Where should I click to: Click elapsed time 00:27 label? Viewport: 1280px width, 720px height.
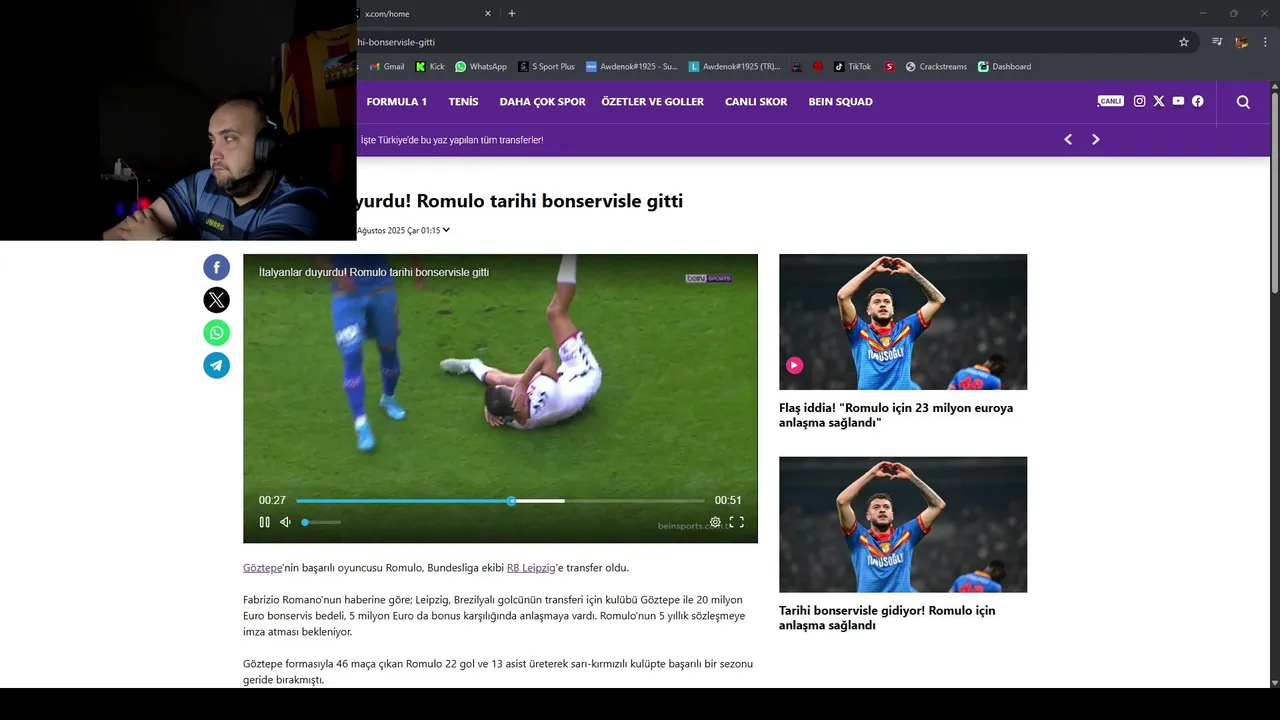point(272,500)
